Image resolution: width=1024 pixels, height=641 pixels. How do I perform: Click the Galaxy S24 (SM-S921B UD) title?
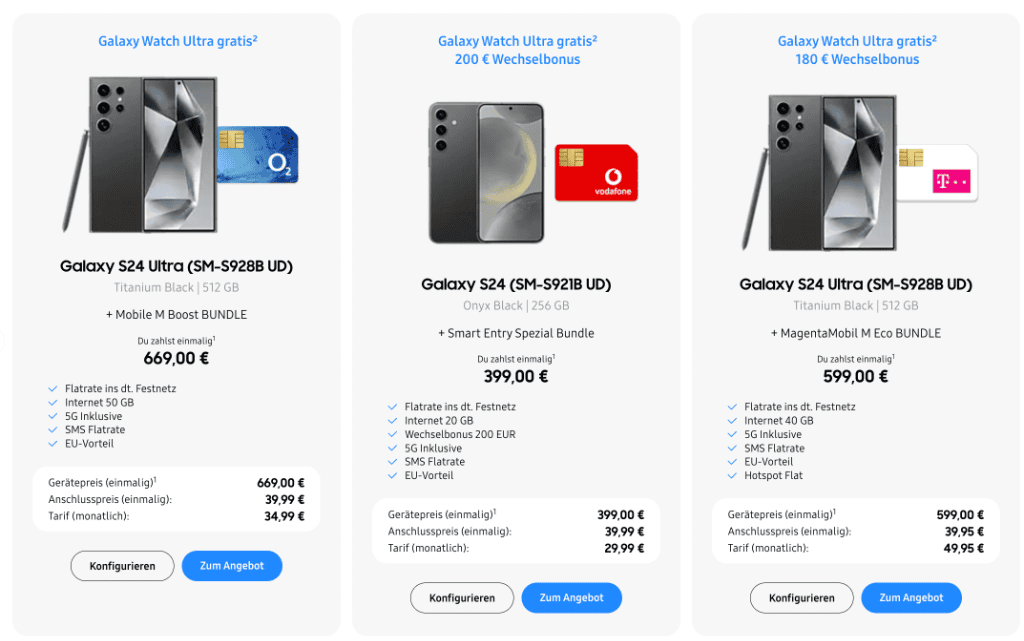(x=516, y=285)
